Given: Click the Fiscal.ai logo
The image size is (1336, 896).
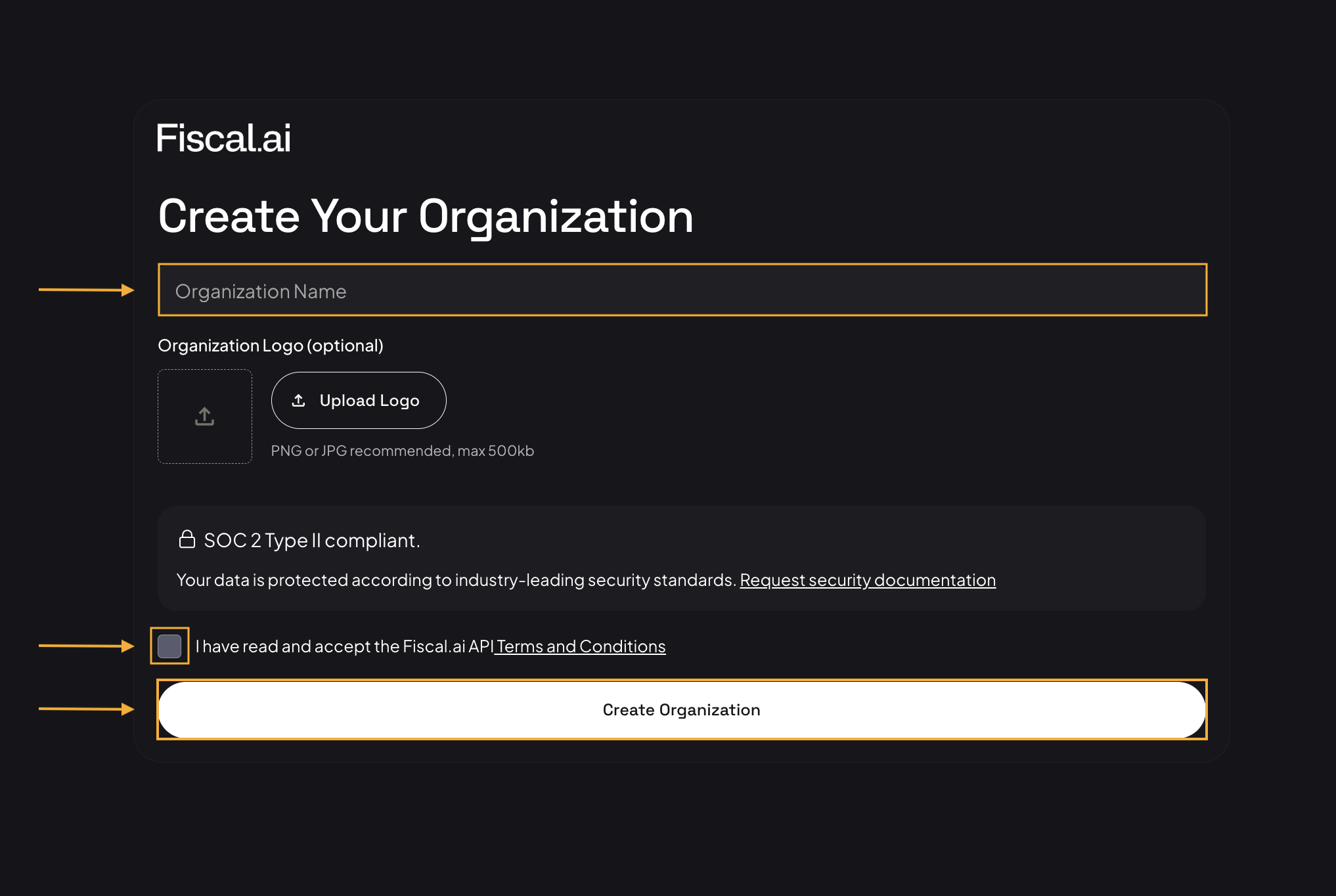Looking at the screenshot, I should pos(223,139).
